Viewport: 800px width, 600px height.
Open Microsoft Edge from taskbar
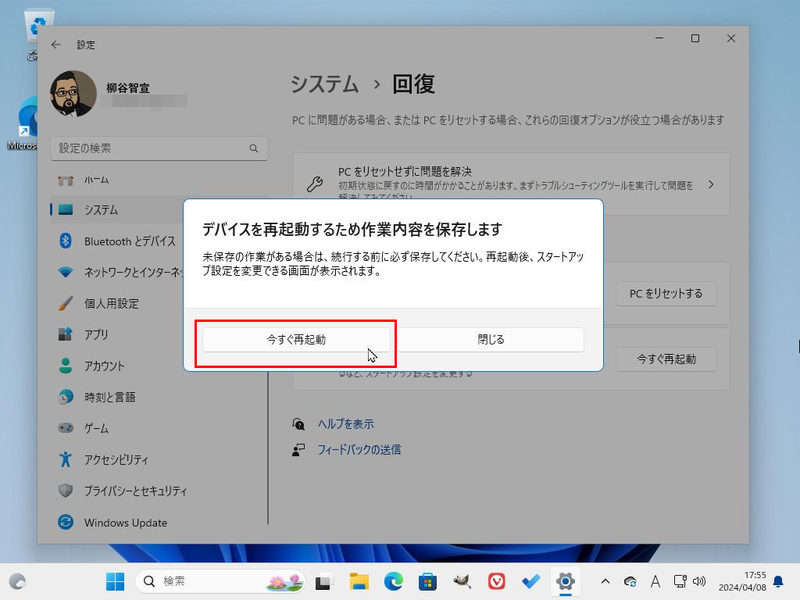pyautogui.click(x=393, y=582)
